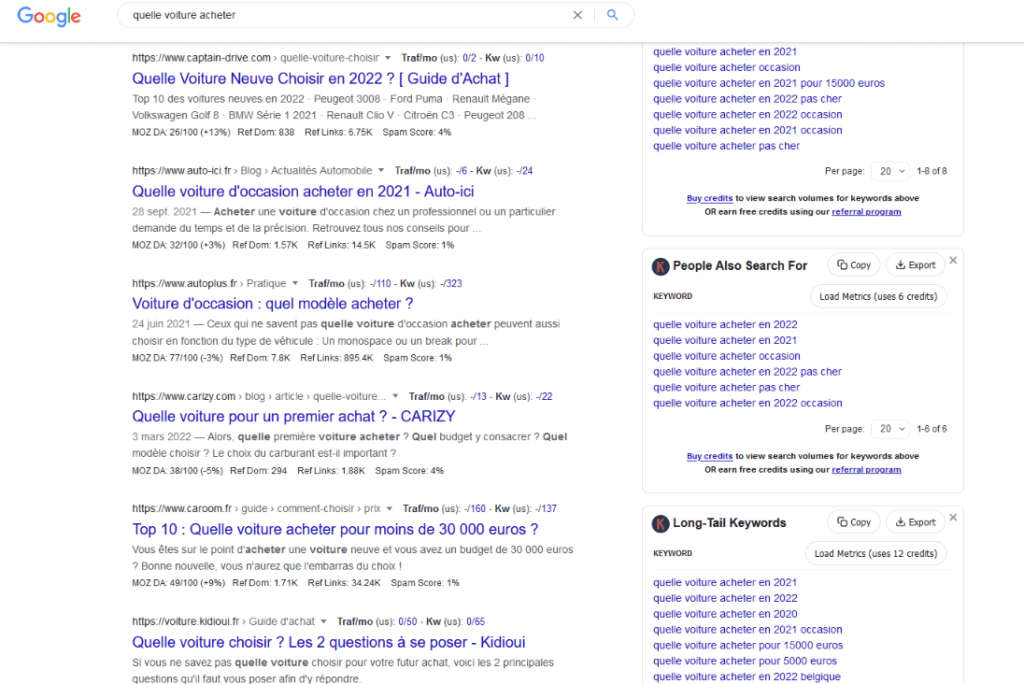Screen dimensions: 1024x684
Task: Open referral program link above Long-Tail Keywords
Action: tap(866, 470)
